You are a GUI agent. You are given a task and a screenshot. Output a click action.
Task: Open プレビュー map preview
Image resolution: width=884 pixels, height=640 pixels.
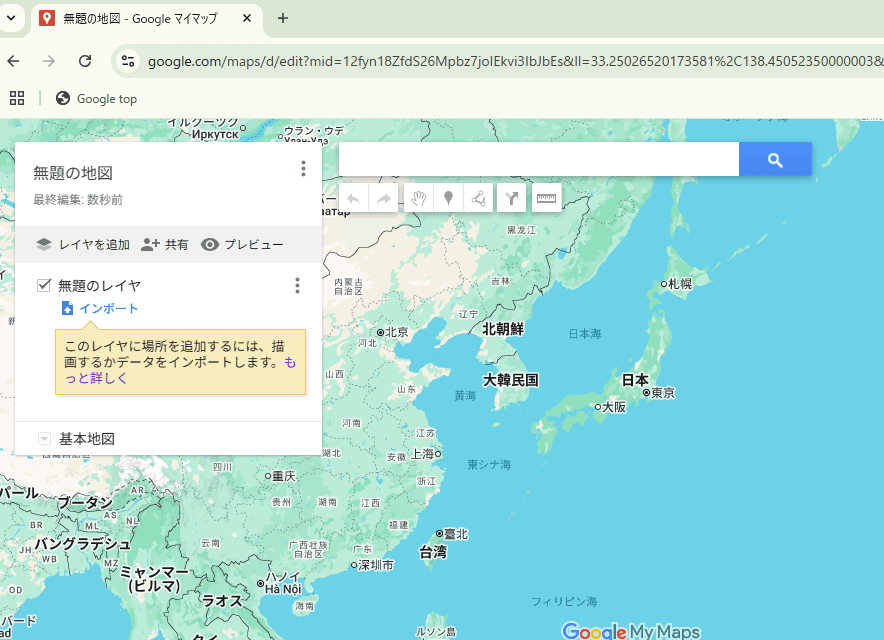tap(242, 244)
